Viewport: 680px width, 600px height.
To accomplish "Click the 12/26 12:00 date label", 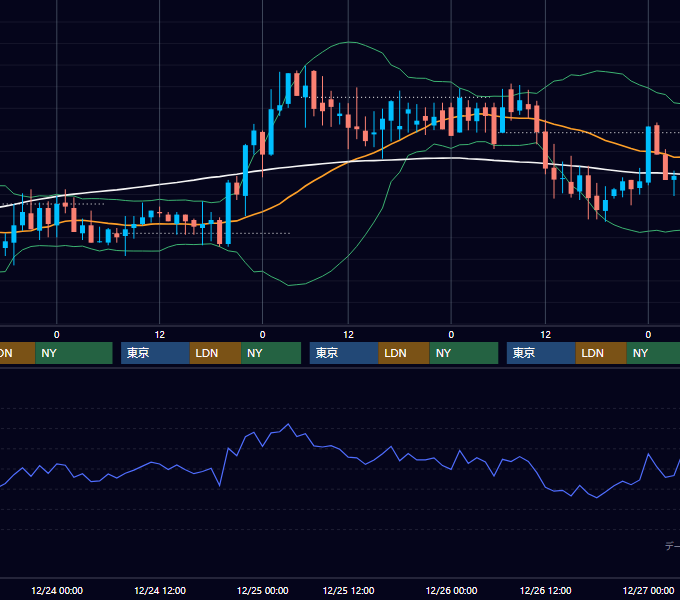I will pos(546,590).
